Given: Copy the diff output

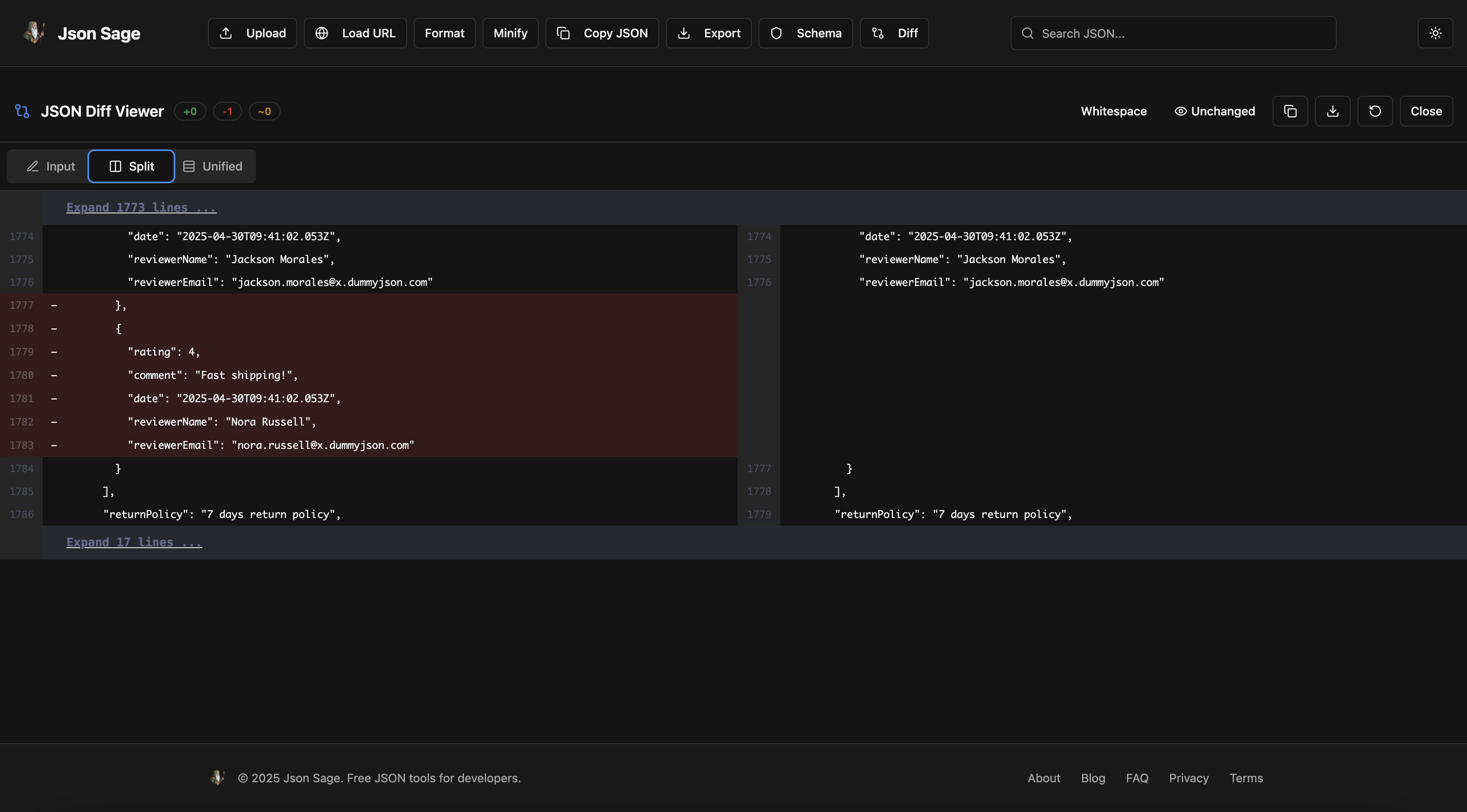Looking at the screenshot, I should tap(1290, 111).
